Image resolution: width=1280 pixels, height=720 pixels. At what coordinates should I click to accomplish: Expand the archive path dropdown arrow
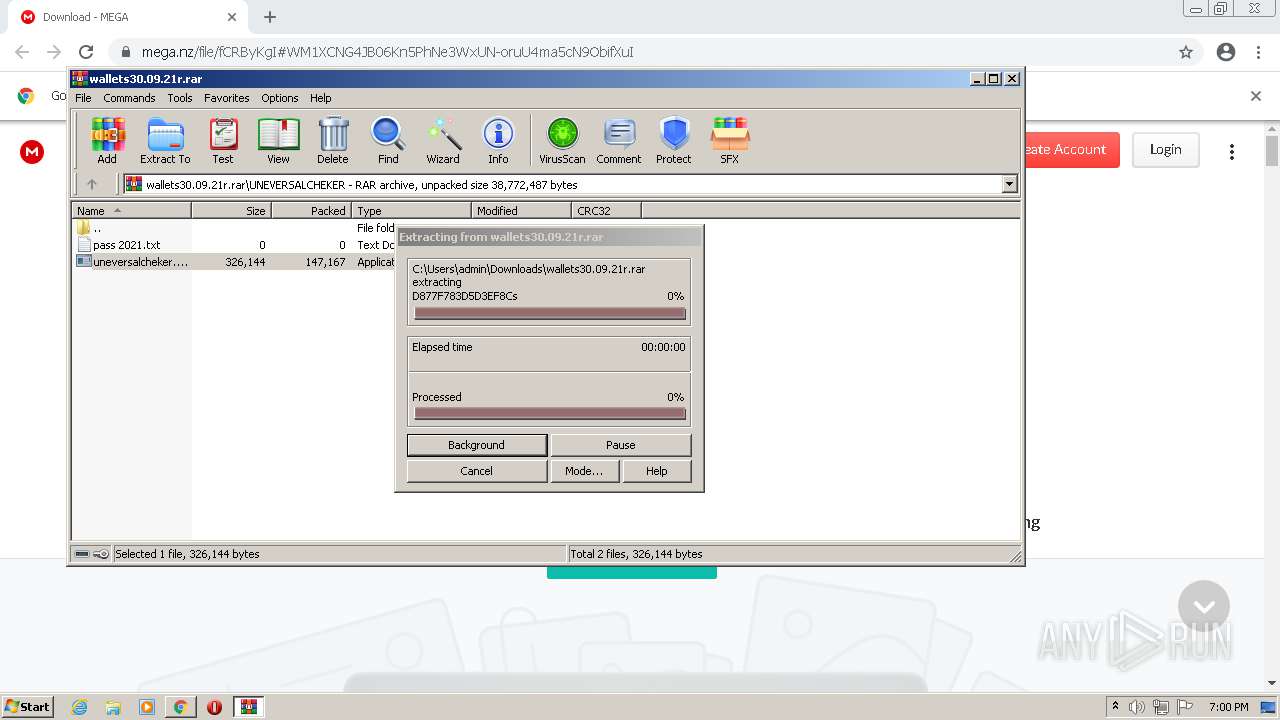pyautogui.click(x=1009, y=184)
